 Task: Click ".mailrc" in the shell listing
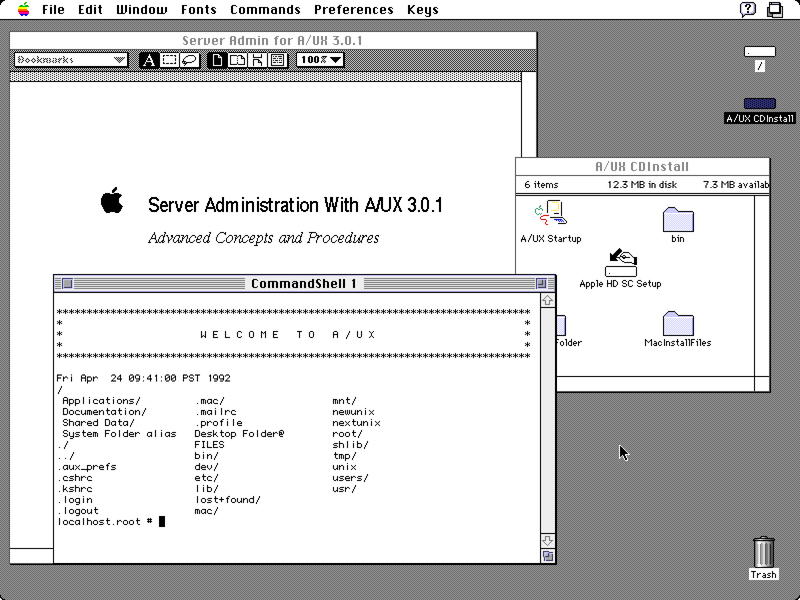click(x=215, y=412)
